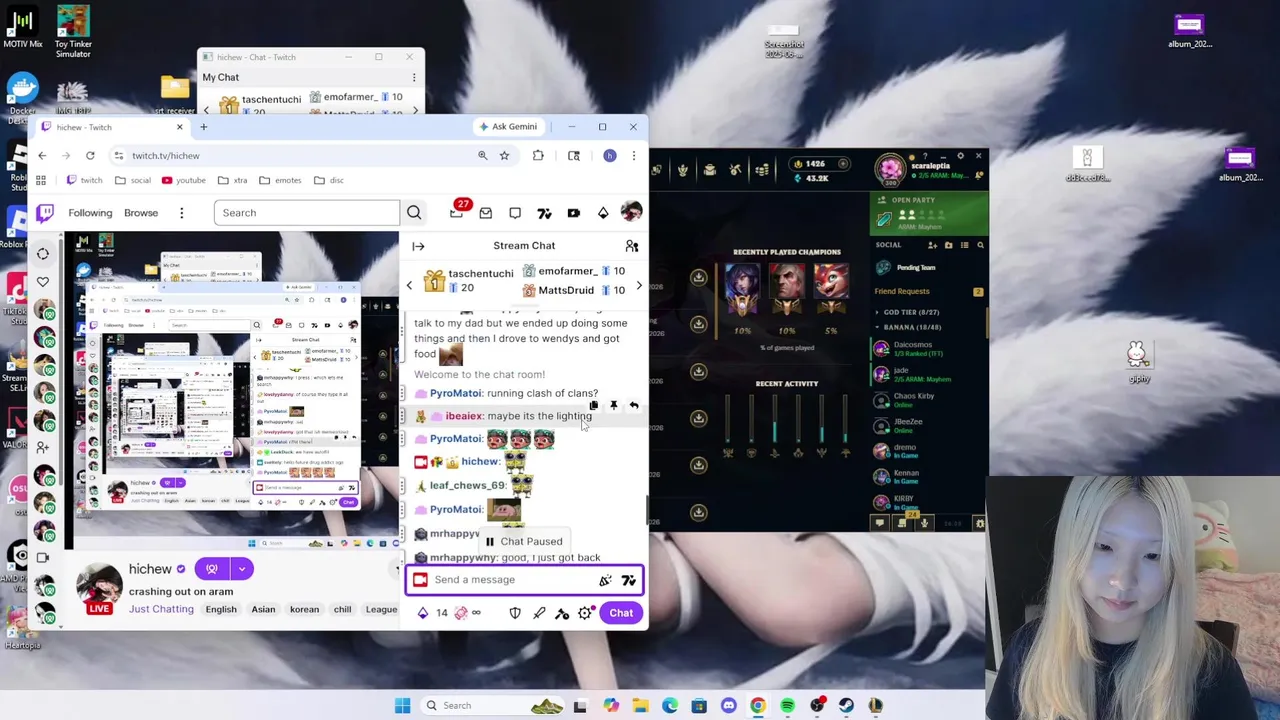Show next gift leaderboard entries with the right arrow
This screenshot has width=1280, height=720.
(639, 285)
